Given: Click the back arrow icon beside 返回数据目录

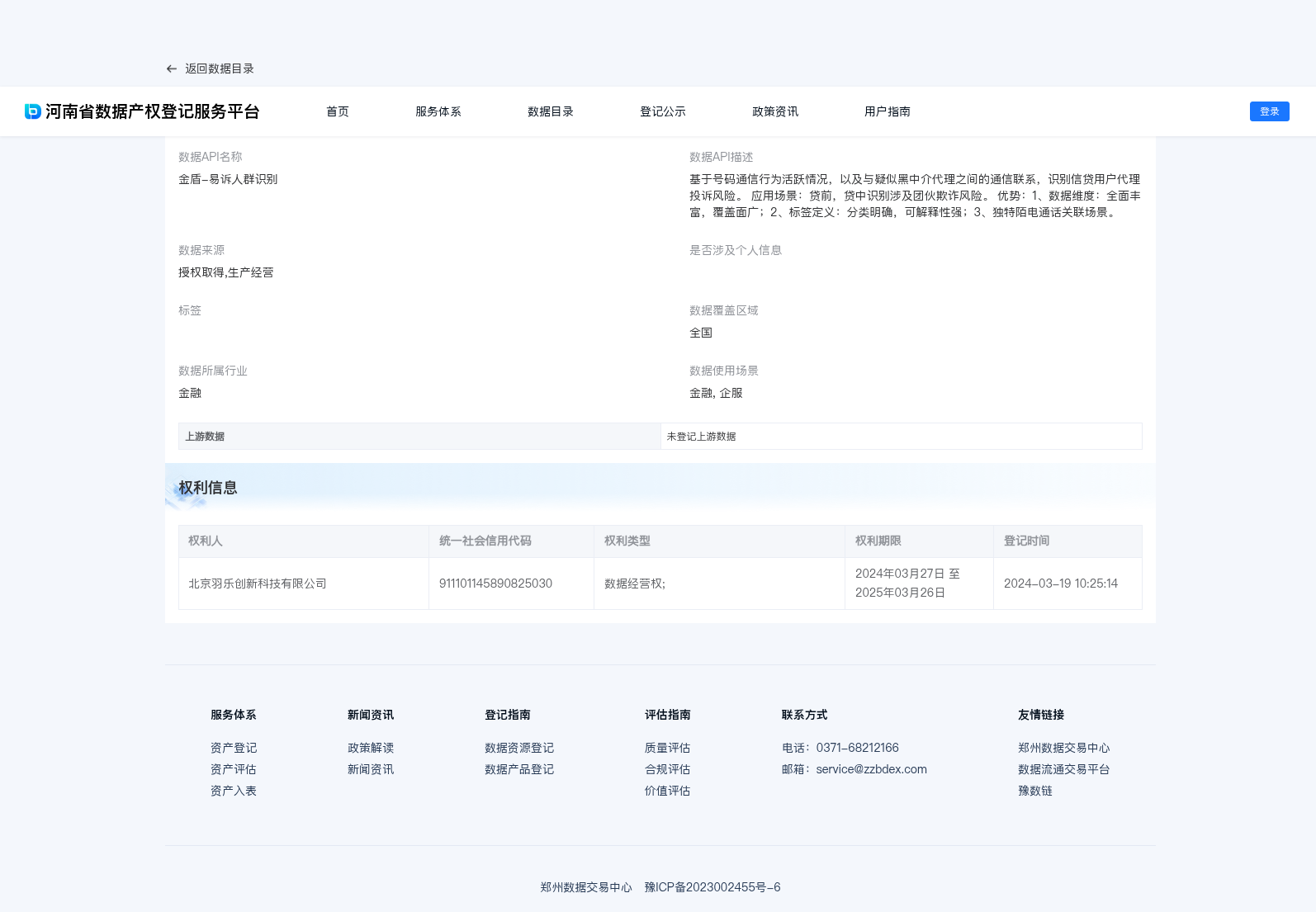Looking at the screenshot, I should pos(172,69).
